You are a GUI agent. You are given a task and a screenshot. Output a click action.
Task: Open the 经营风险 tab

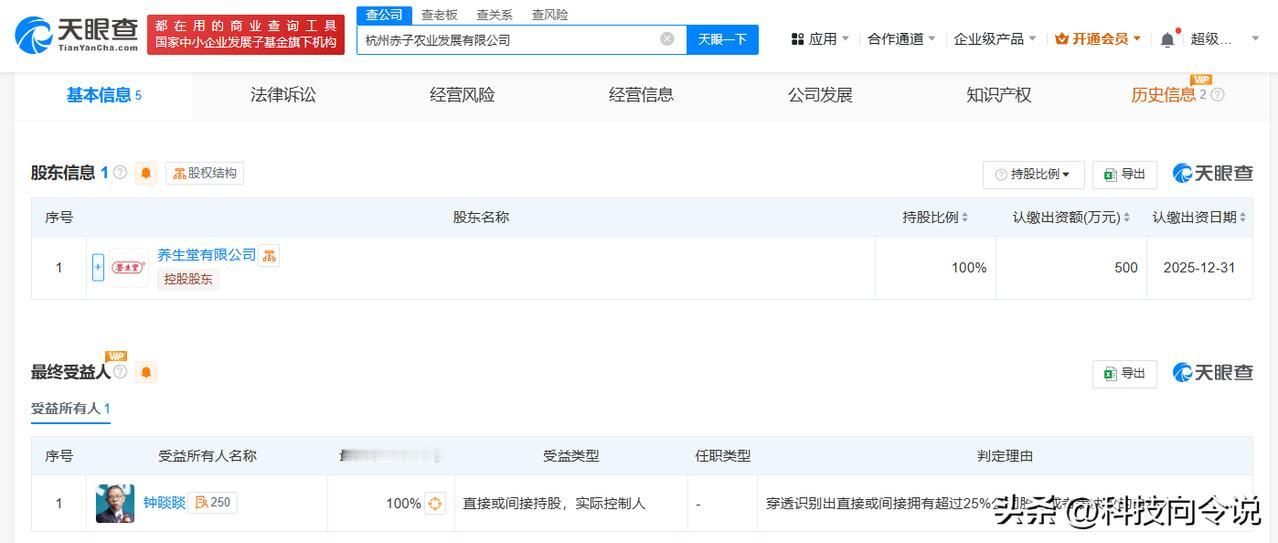click(462, 95)
